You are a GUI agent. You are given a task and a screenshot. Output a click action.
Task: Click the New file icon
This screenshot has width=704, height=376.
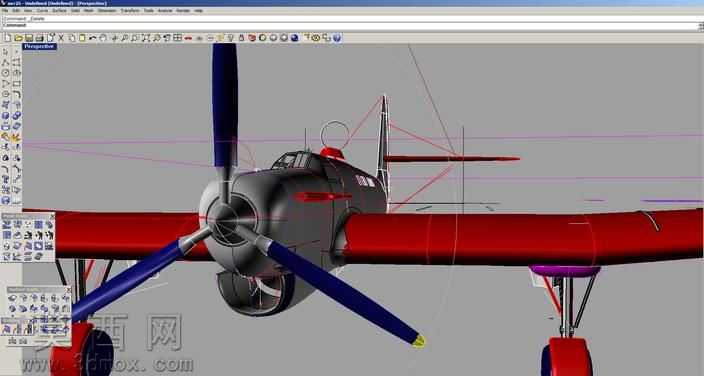(8, 38)
